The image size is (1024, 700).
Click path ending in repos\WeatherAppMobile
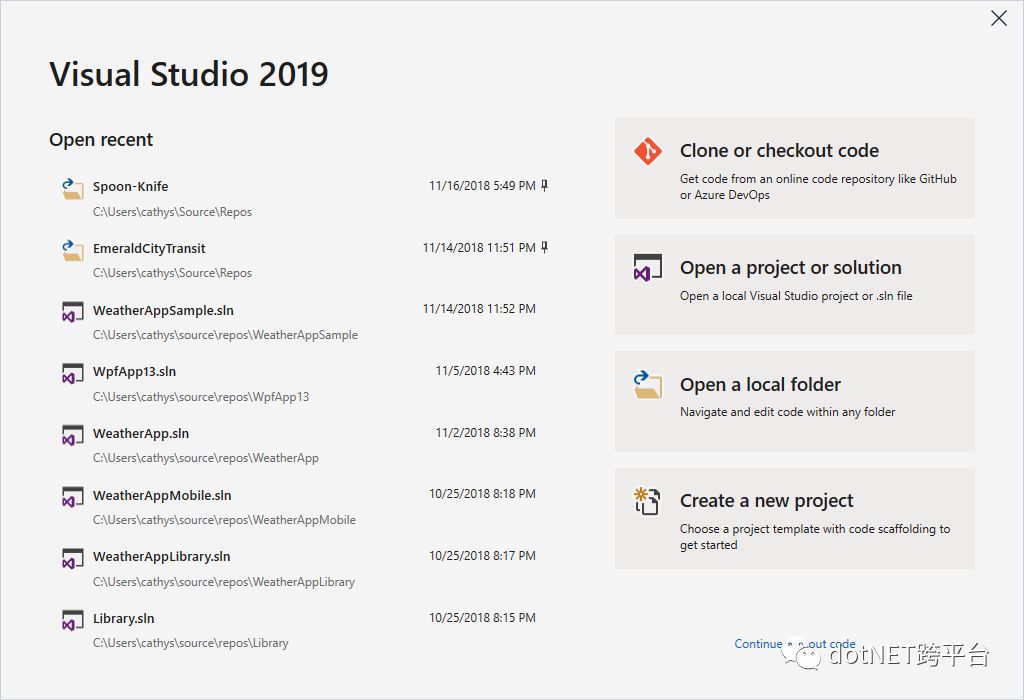pyautogui.click(x=224, y=520)
